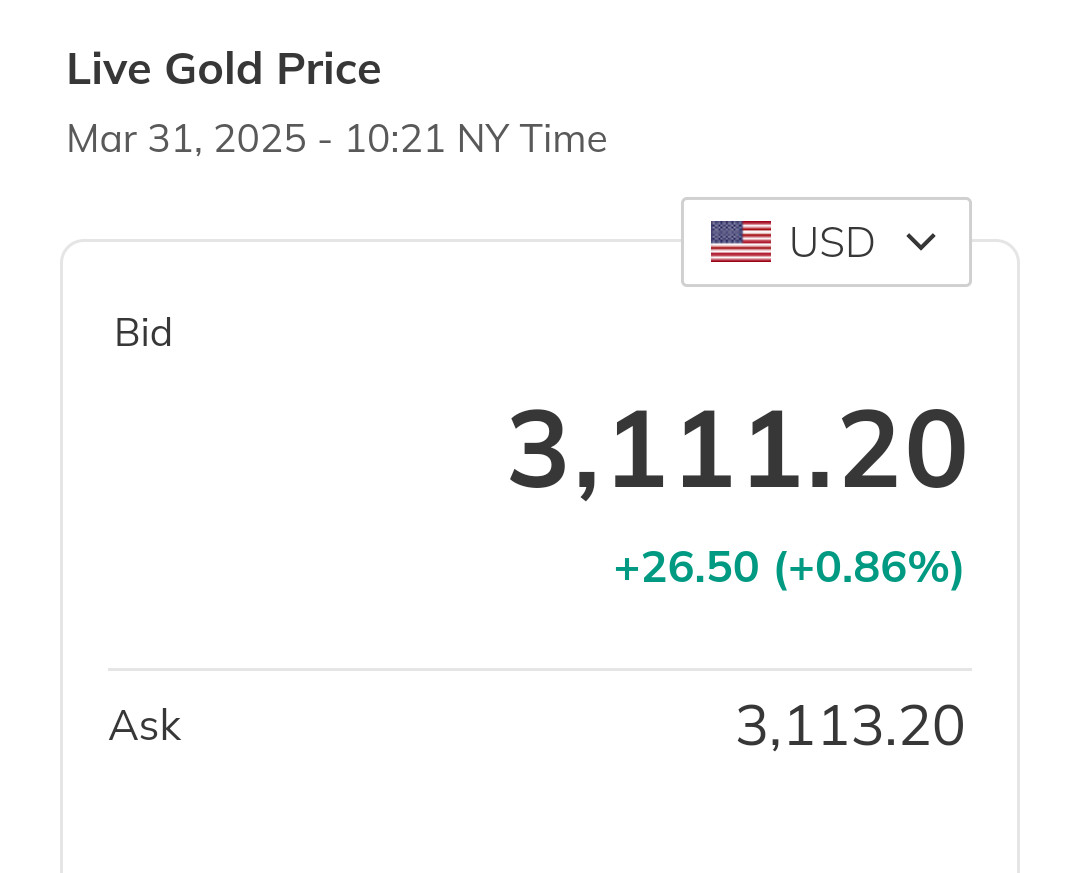This screenshot has height=873, width=1080.
Task: Click the year 2025 in the date
Action: [x=260, y=139]
